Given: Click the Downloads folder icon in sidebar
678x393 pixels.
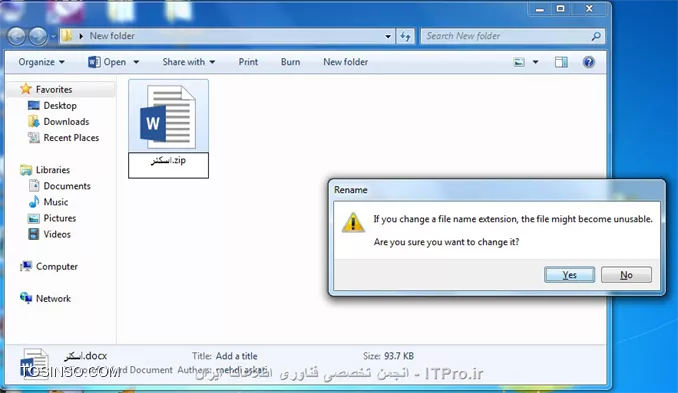Looking at the screenshot, I should coord(34,121).
